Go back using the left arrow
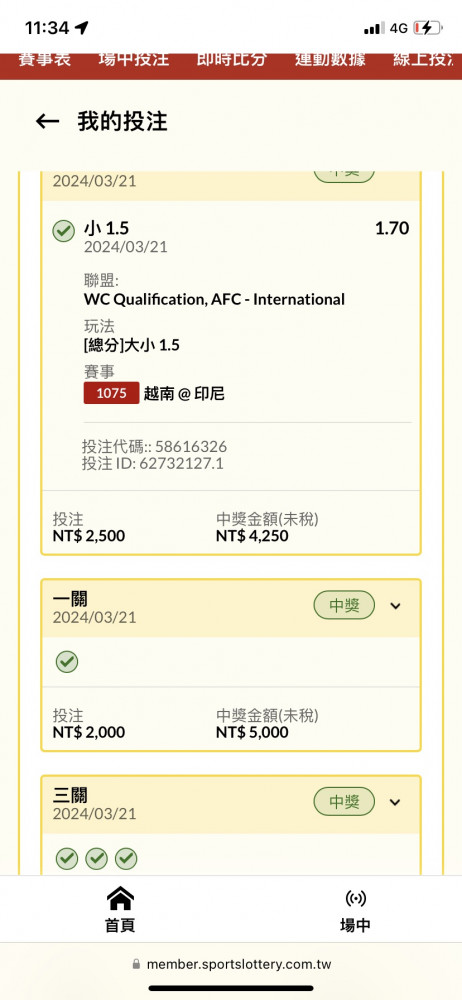 click(x=47, y=121)
